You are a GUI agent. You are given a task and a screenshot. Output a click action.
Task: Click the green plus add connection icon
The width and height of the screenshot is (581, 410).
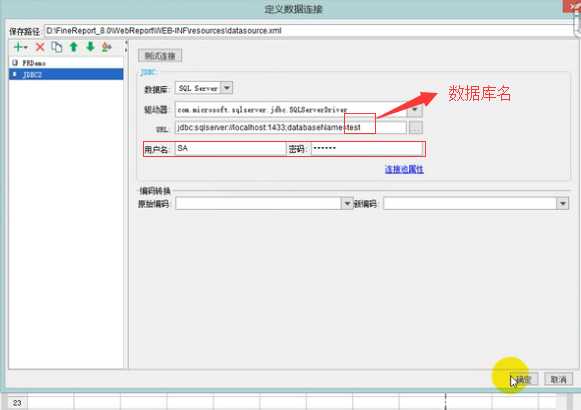[20, 47]
